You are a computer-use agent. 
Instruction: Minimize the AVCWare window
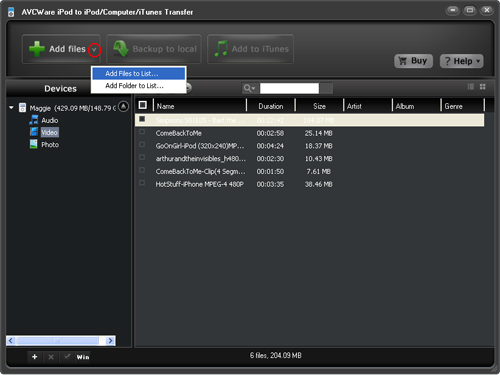tap(453, 10)
